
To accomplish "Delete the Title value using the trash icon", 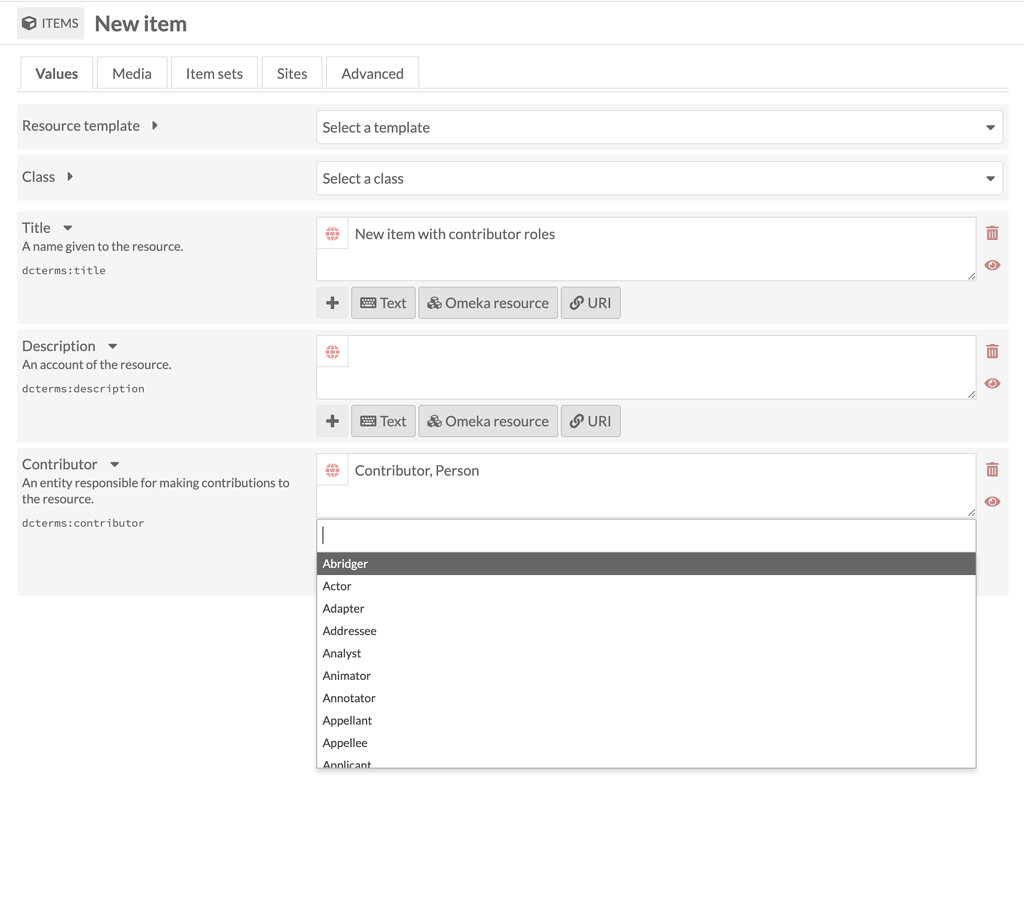I will click(x=992, y=232).
